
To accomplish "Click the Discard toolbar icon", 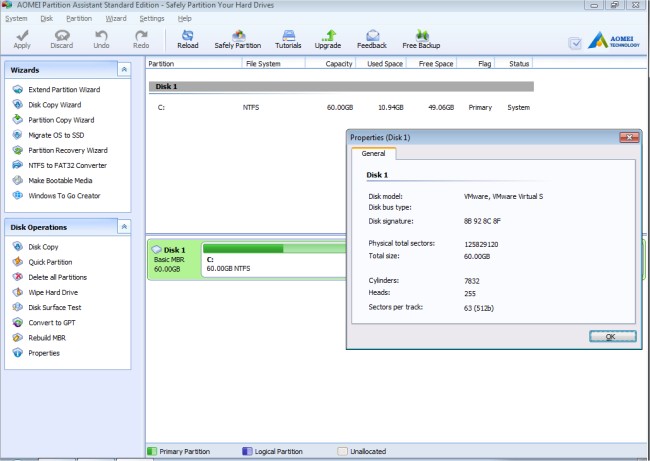I will [62, 36].
